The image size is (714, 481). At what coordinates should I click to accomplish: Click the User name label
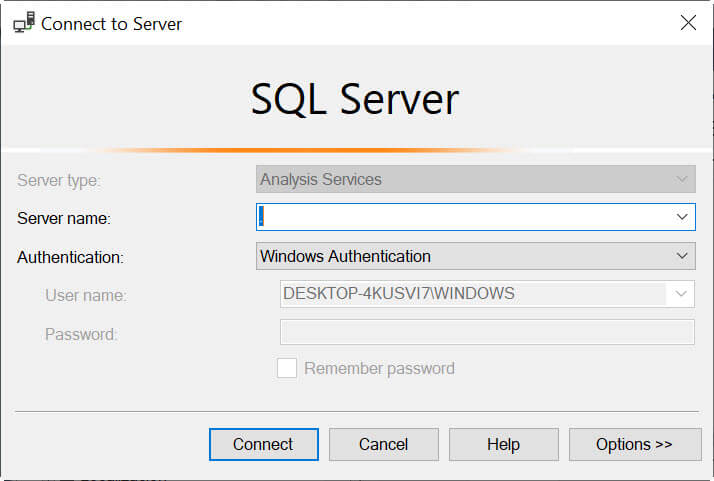[x=86, y=295]
